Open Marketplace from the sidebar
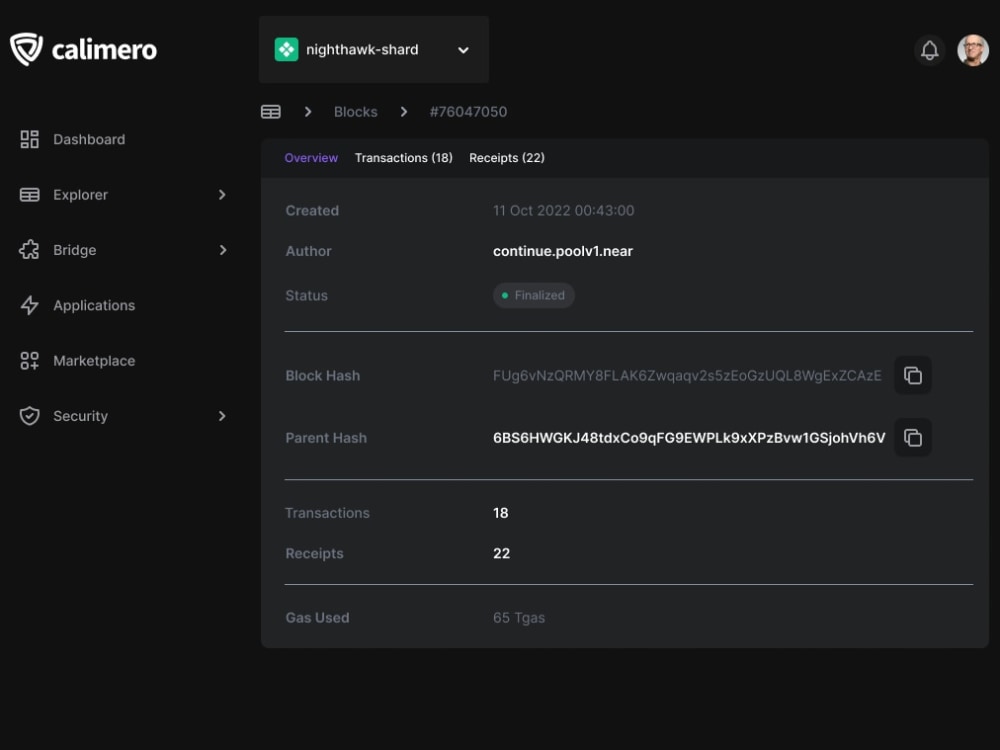 (x=94, y=360)
